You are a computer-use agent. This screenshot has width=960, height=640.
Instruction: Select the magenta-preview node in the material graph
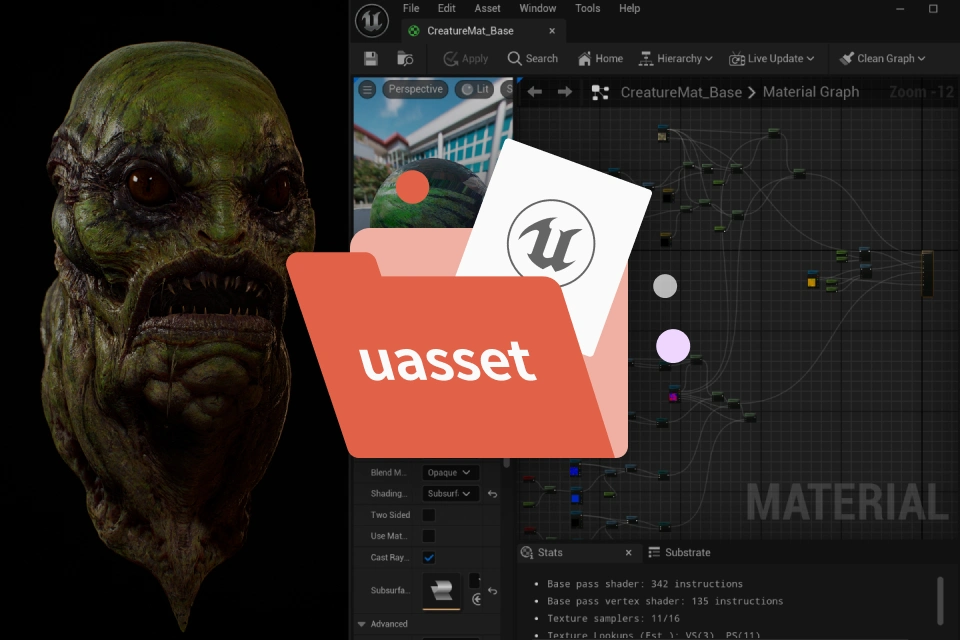pyautogui.click(x=673, y=395)
